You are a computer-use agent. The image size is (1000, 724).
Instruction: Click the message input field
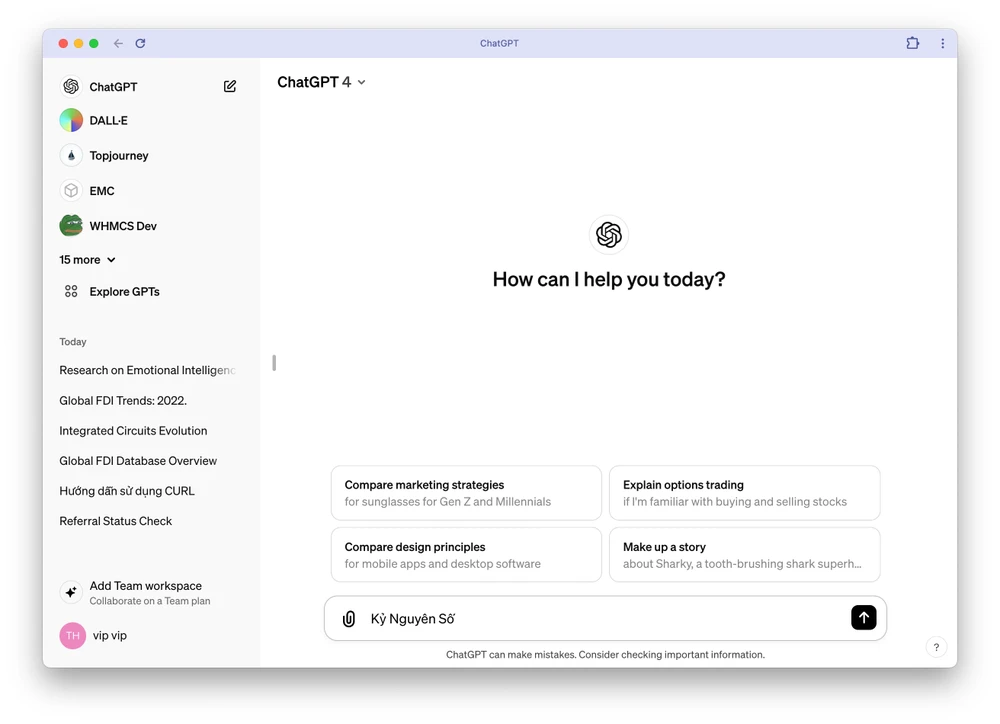[600, 619]
